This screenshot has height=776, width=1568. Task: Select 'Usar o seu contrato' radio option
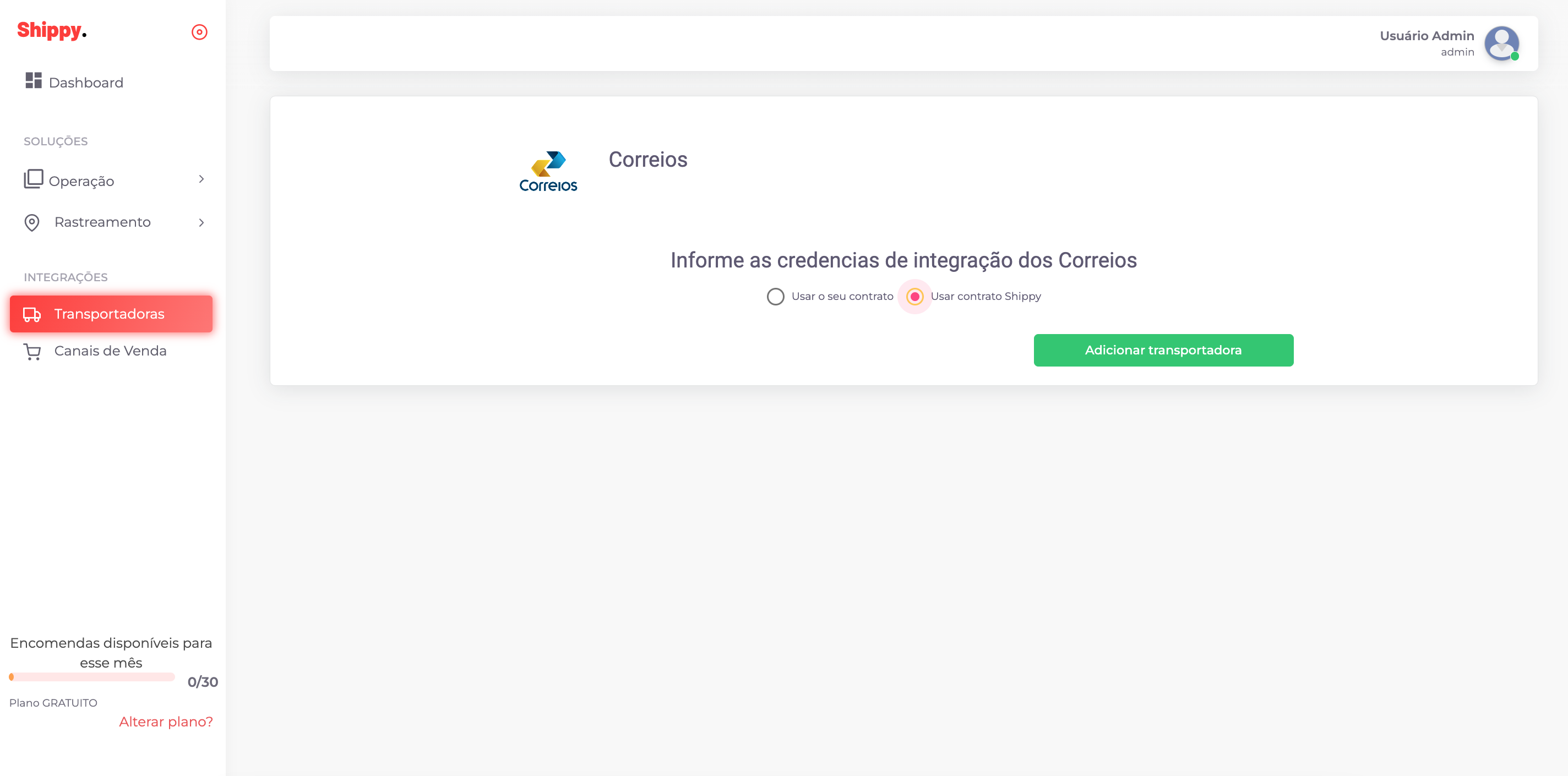click(x=775, y=297)
